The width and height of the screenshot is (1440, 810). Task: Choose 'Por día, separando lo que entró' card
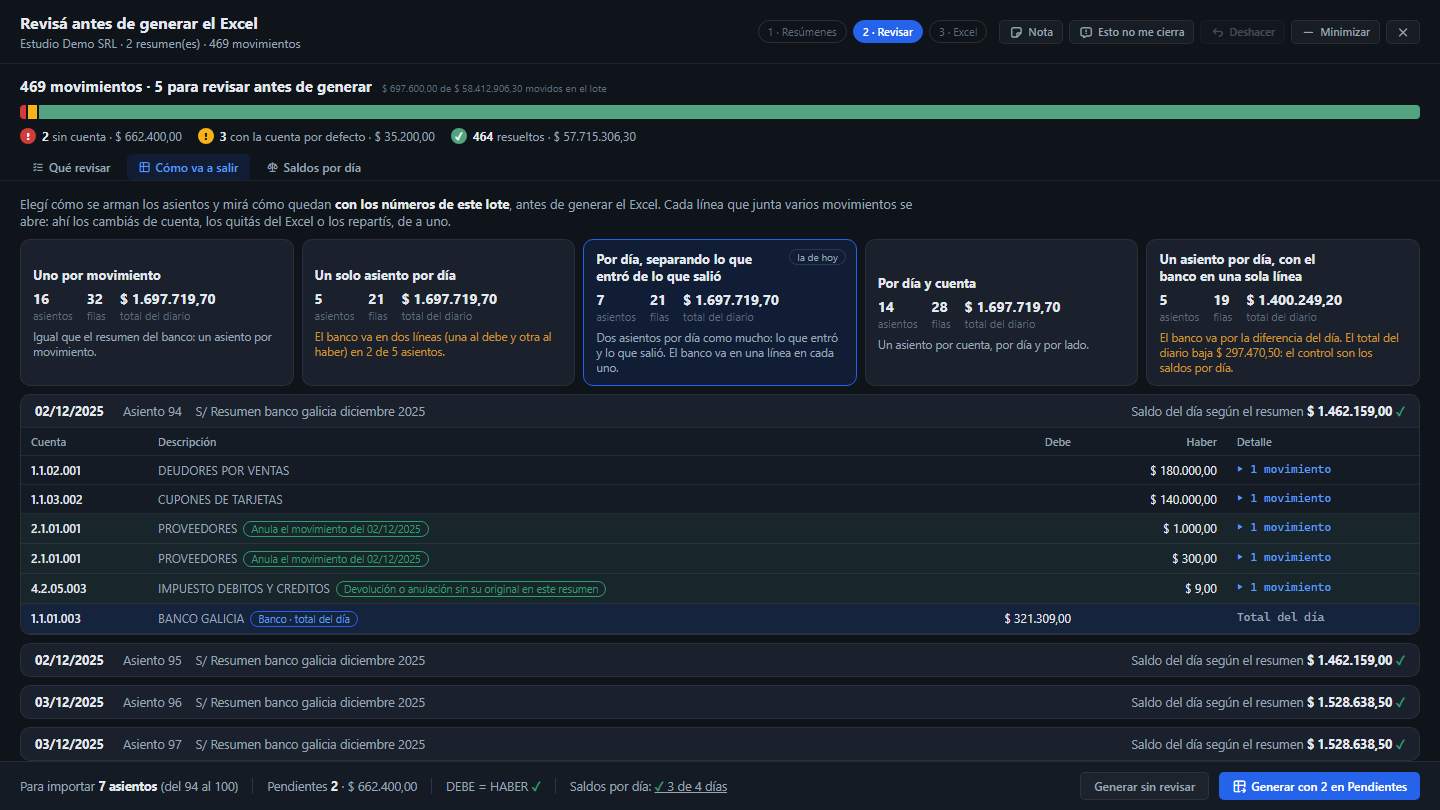click(x=720, y=312)
